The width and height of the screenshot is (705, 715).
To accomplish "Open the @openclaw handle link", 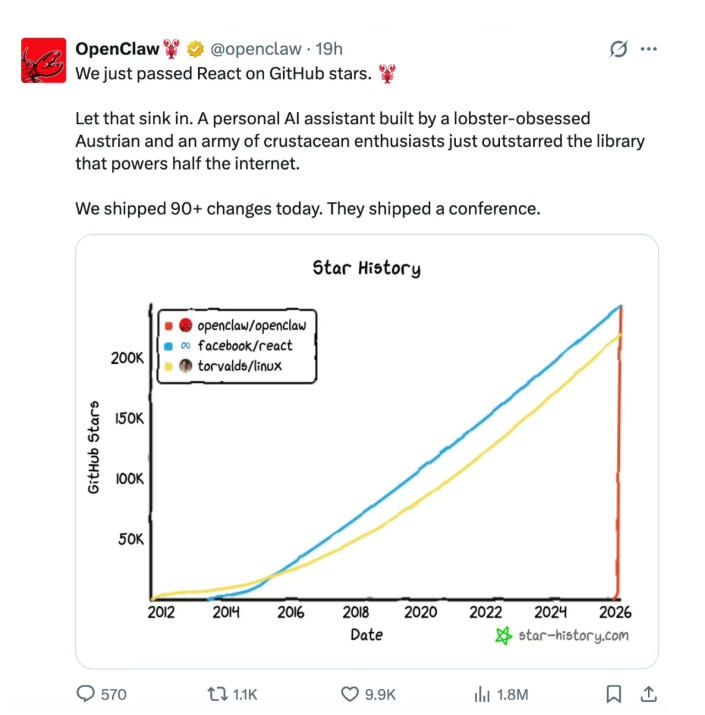I will (256, 49).
